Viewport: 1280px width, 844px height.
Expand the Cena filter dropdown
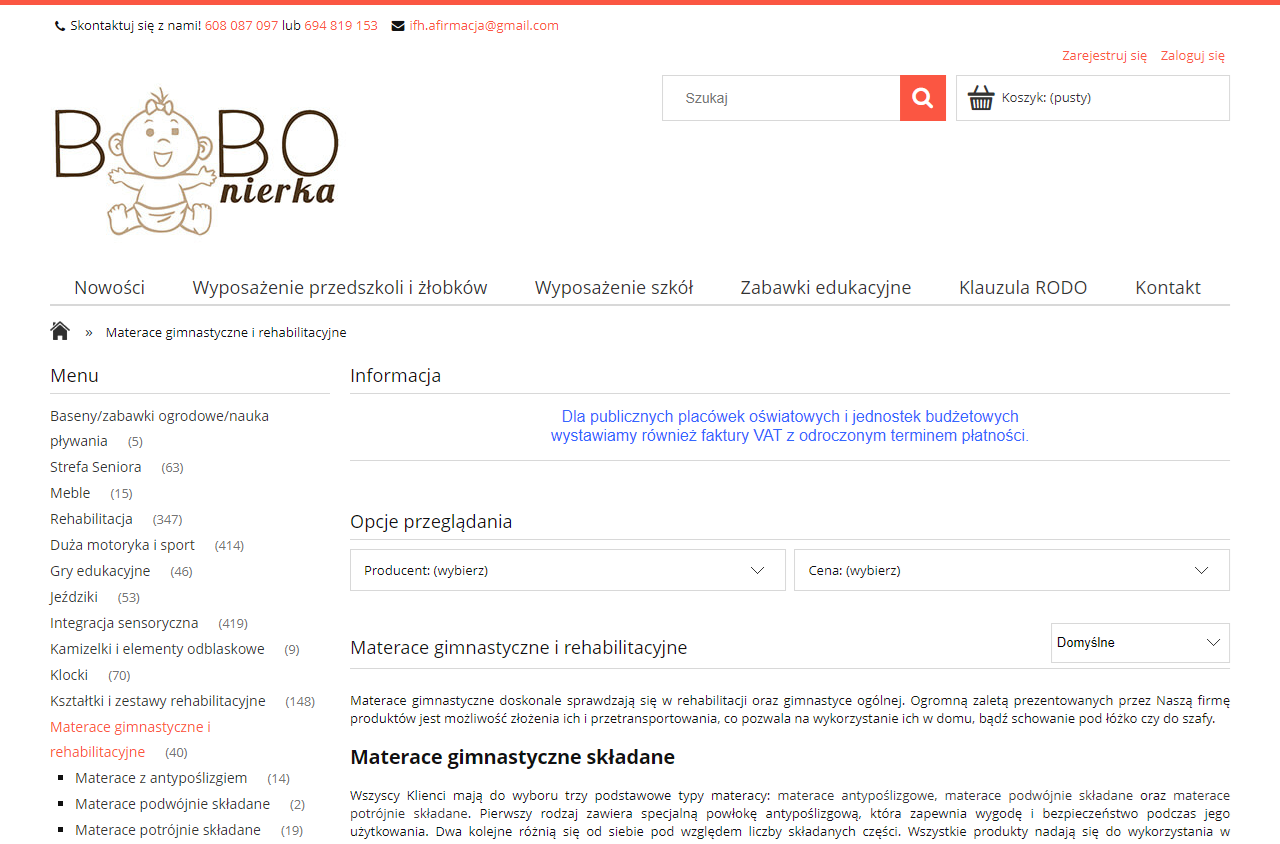pyautogui.click(x=1011, y=569)
